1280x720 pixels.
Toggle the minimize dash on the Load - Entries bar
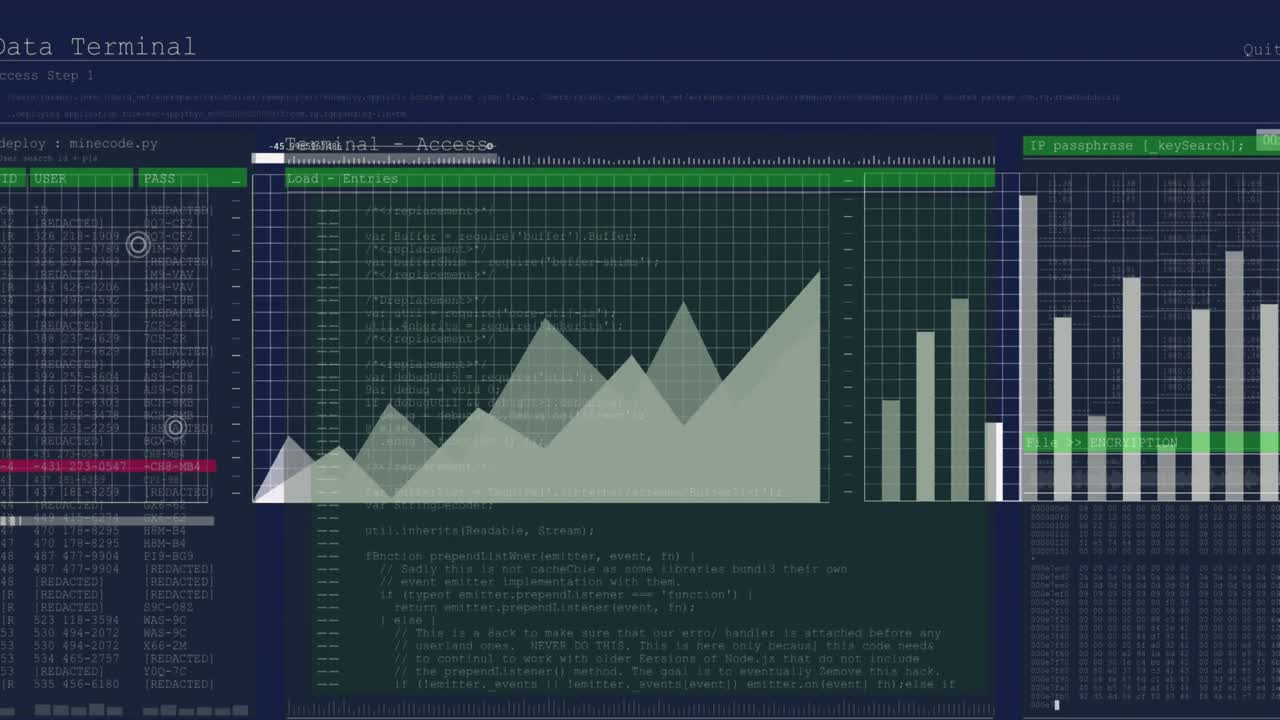coord(847,181)
